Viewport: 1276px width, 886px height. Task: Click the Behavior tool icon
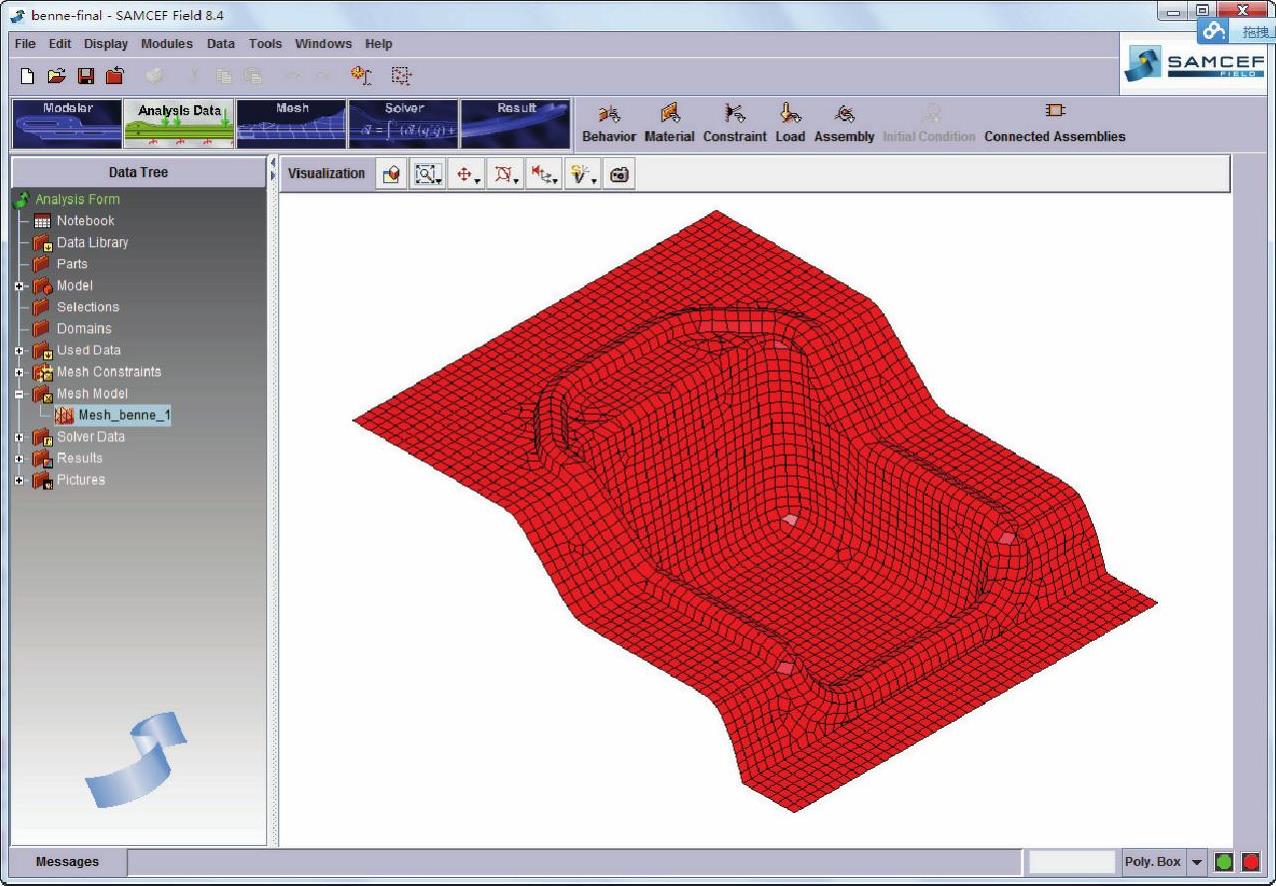(x=608, y=115)
